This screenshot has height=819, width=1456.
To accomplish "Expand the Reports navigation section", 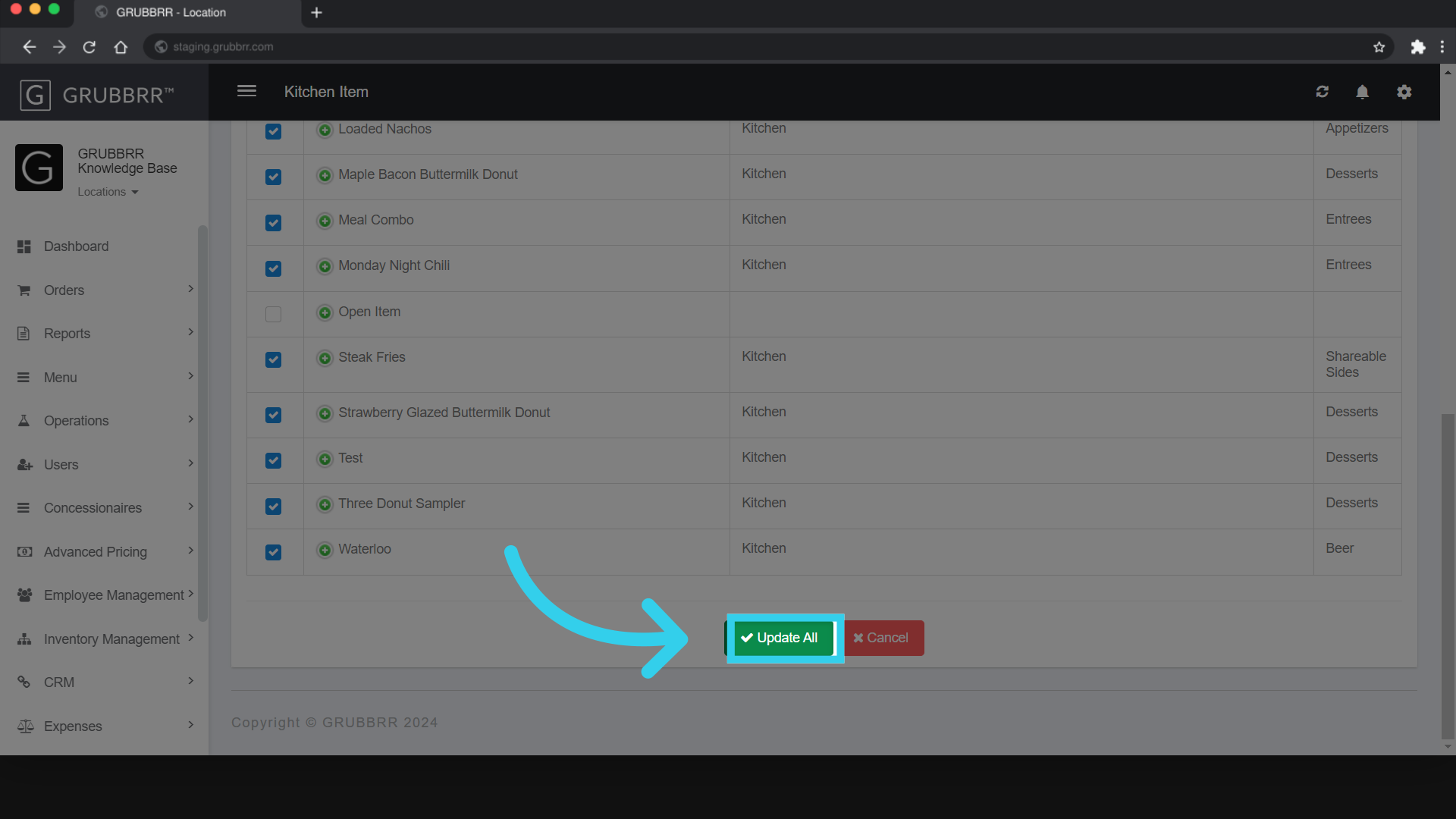I will pyautogui.click(x=104, y=333).
